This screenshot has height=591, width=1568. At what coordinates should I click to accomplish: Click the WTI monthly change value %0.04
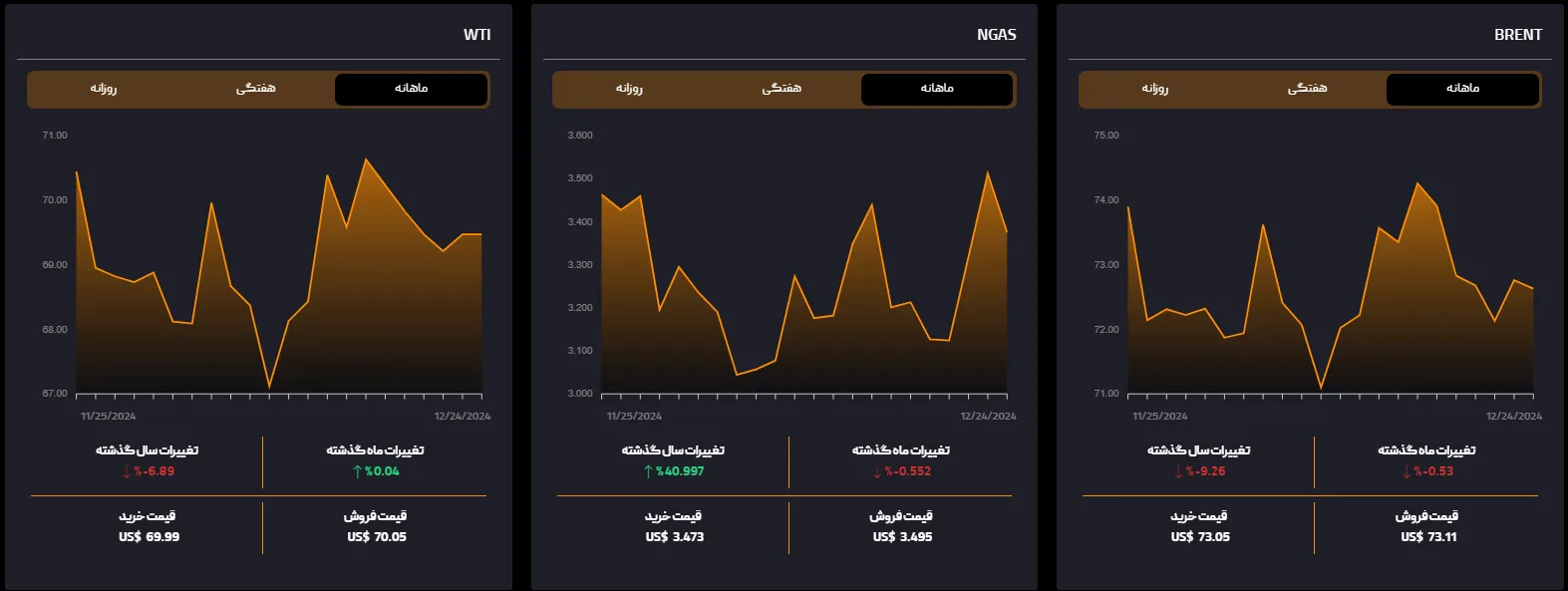point(382,471)
